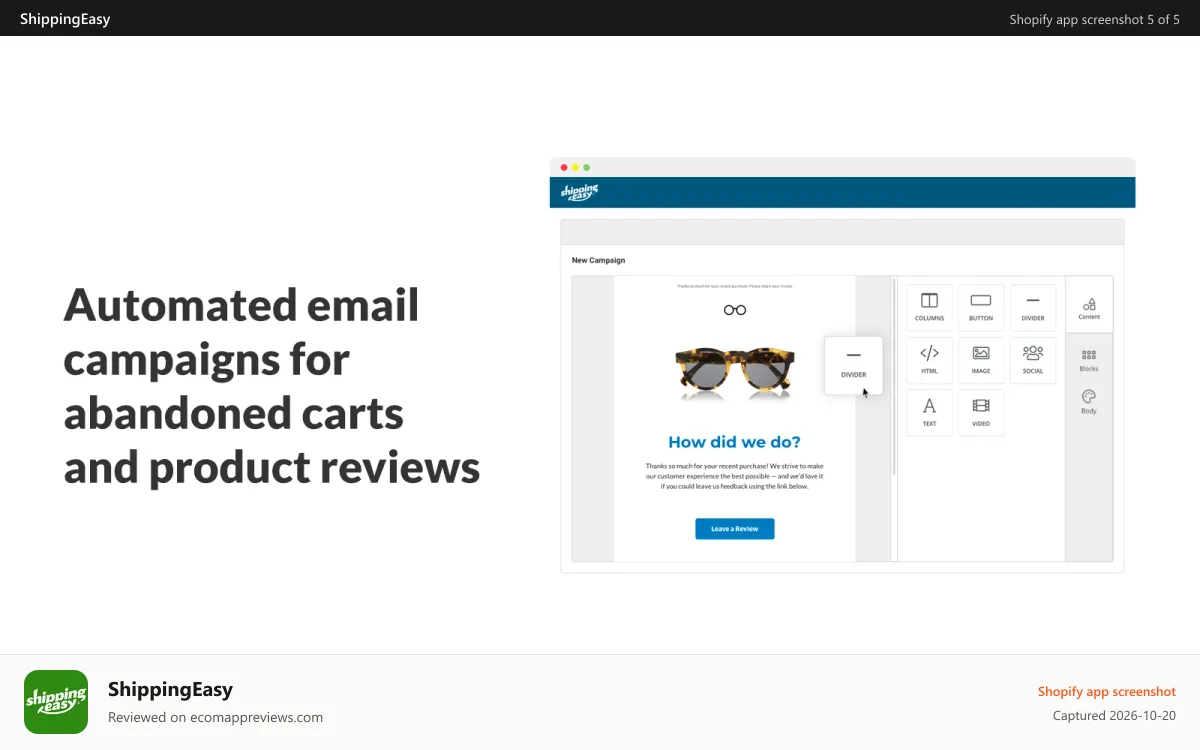Viewport: 1200px width, 750px height.
Task: Click the ShippingEasy title in top bar
Action: pyautogui.click(x=65, y=19)
